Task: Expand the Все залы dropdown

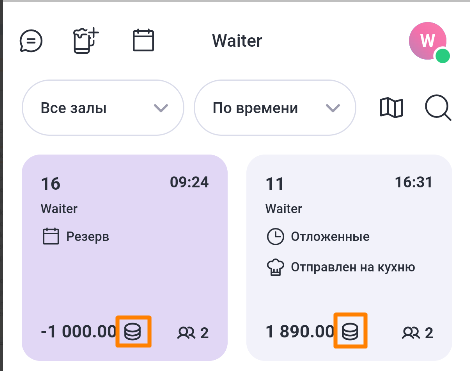Action: click(x=103, y=108)
